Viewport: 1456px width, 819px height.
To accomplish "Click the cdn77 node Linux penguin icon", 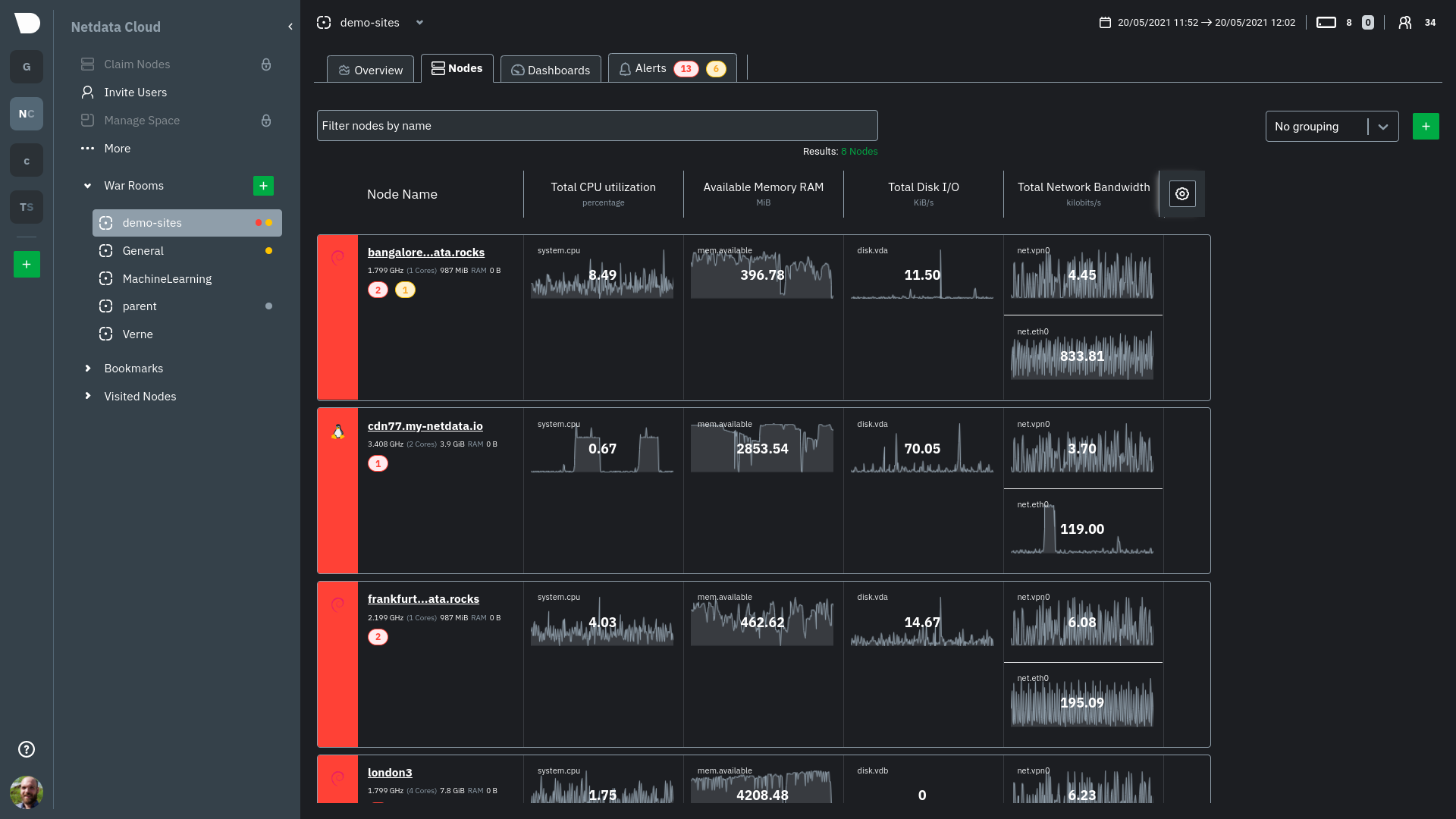I will (x=338, y=431).
